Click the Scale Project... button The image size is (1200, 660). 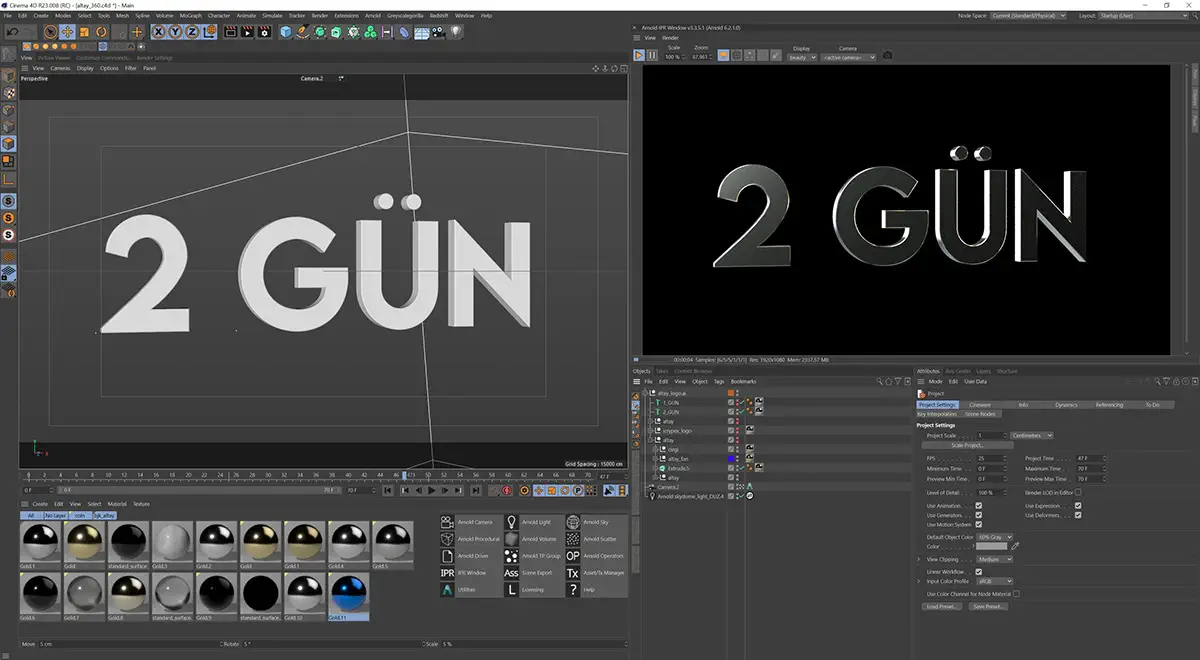pos(969,445)
